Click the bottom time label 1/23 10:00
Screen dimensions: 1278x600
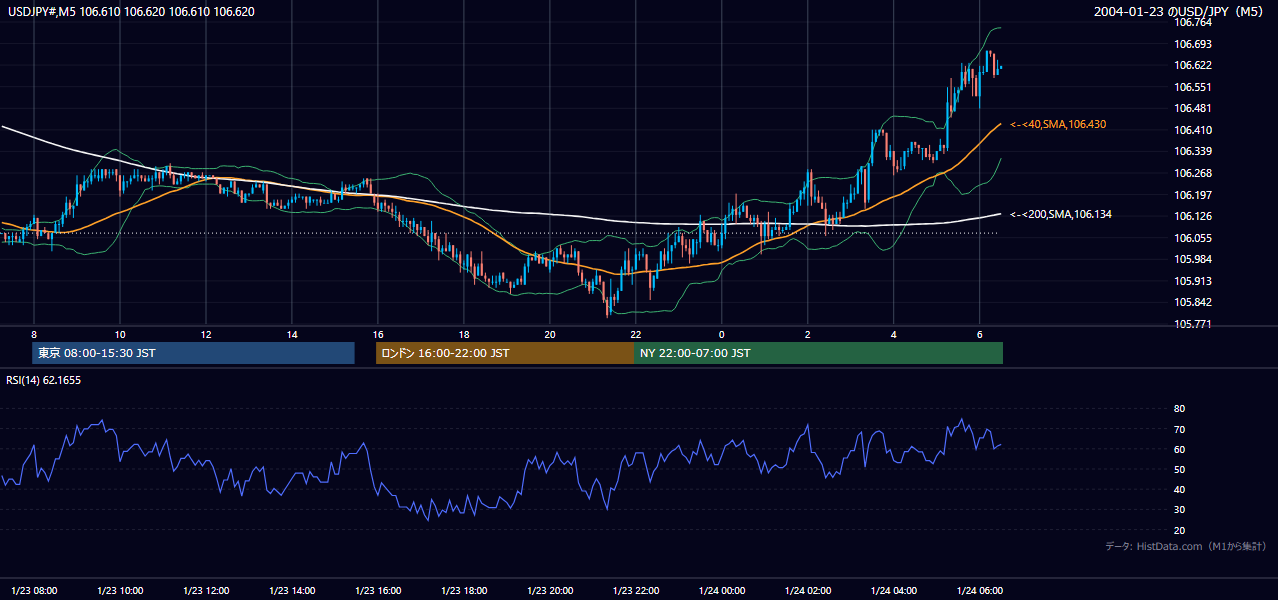120,590
